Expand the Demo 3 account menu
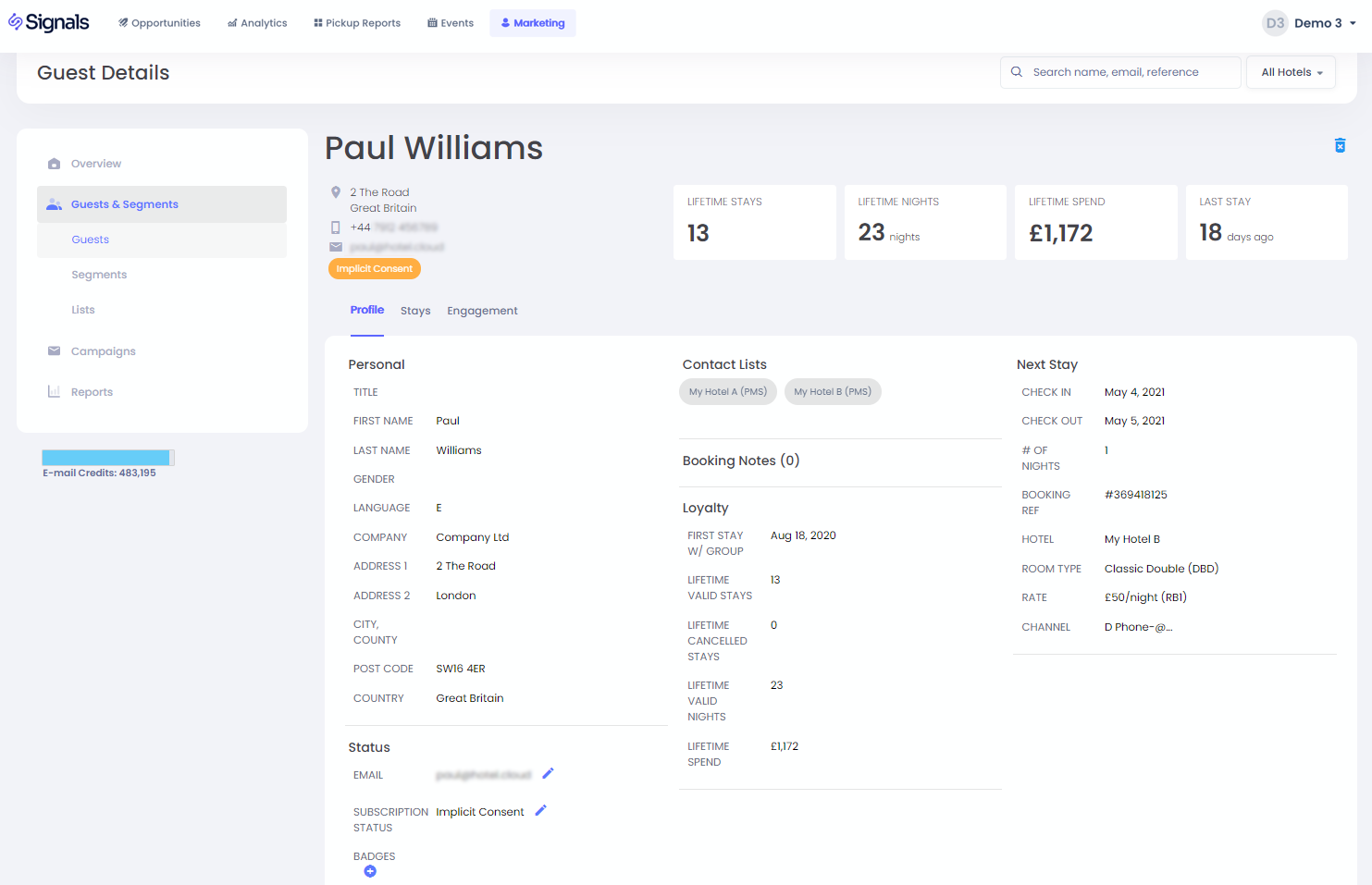Screen dimensions: 1372x885 point(1353,23)
